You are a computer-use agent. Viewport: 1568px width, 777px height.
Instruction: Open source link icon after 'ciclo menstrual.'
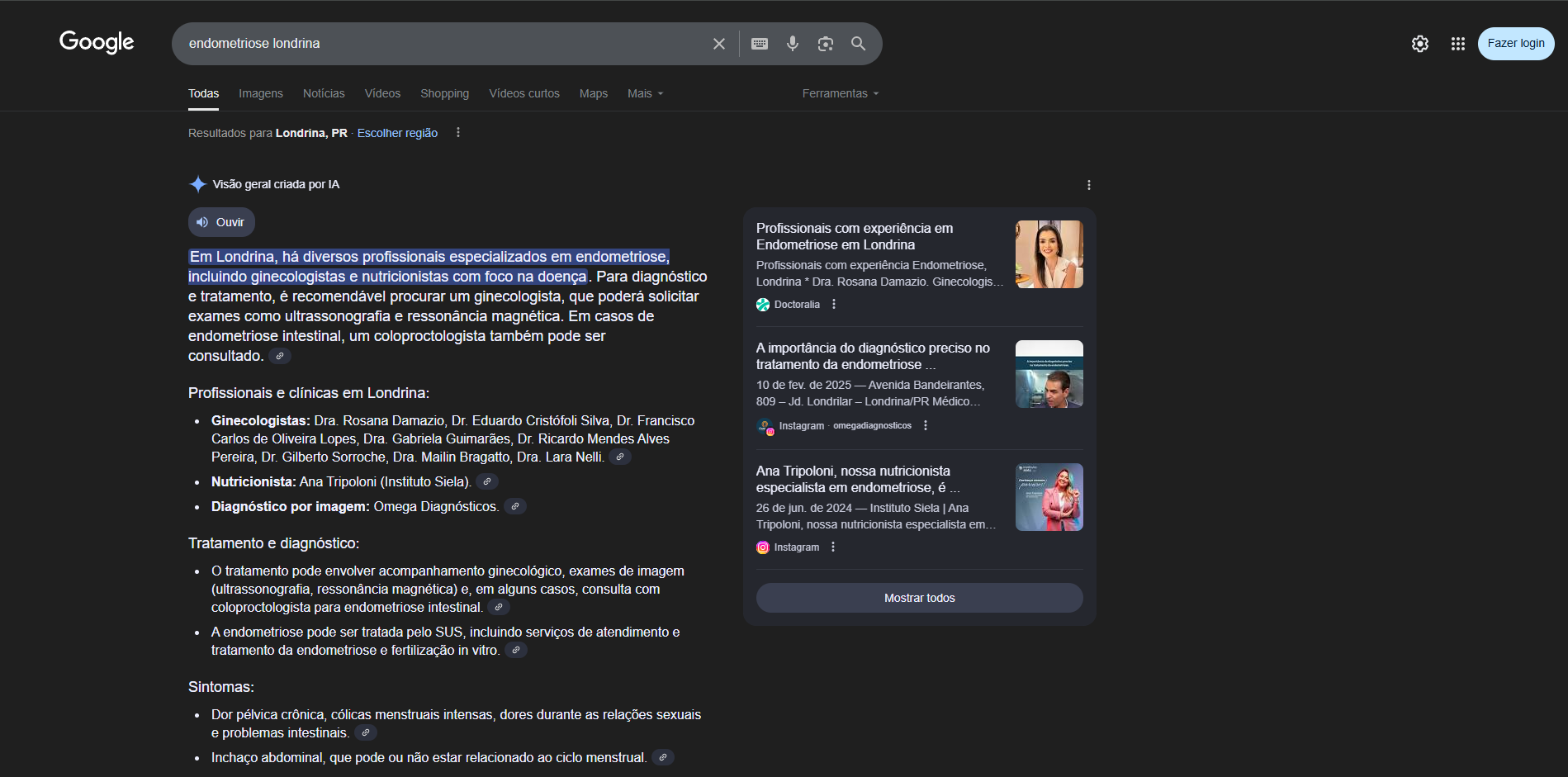point(663,757)
